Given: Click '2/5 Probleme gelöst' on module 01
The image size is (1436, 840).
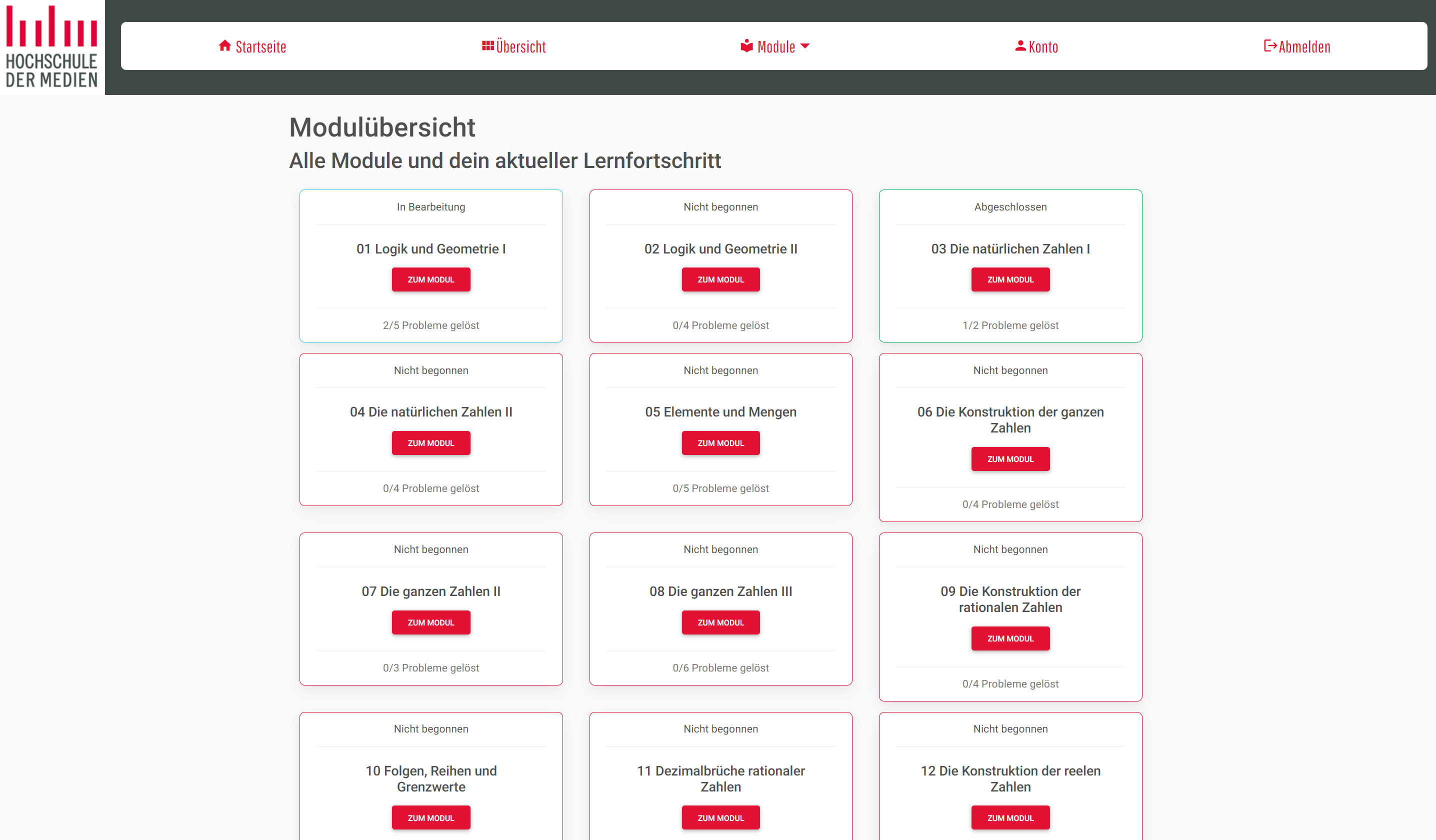Looking at the screenshot, I should click(x=431, y=325).
